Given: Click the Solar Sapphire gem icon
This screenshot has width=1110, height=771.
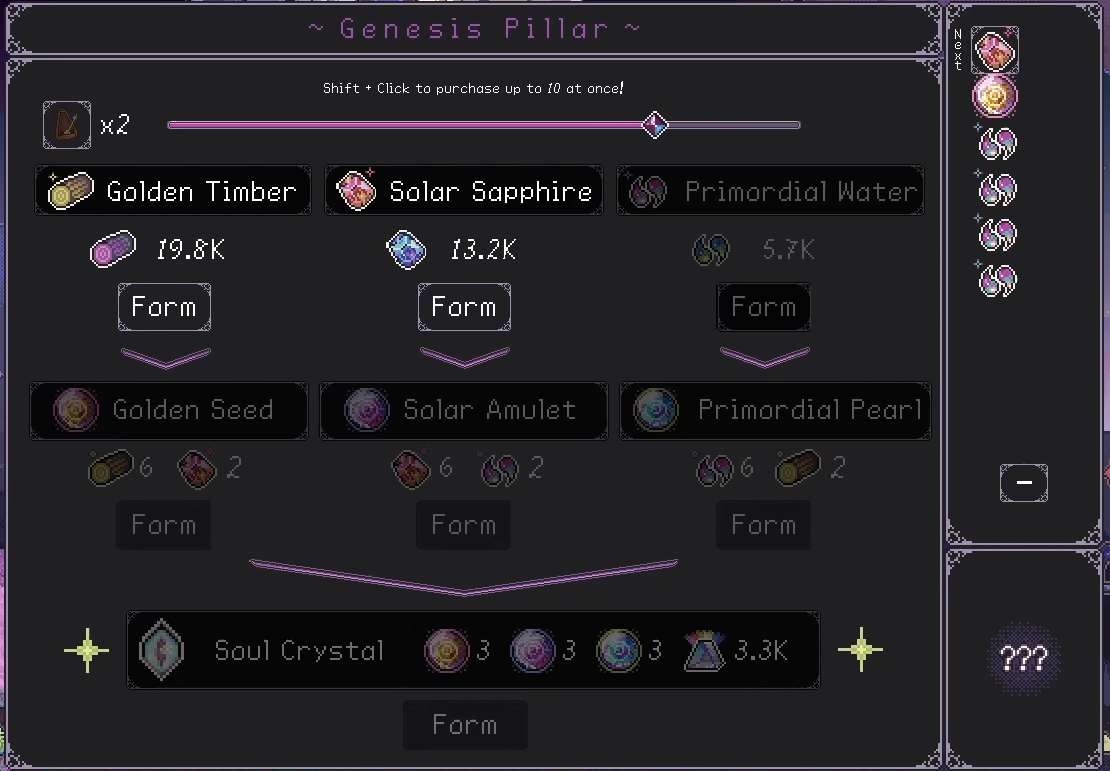Looking at the screenshot, I should [x=357, y=191].
